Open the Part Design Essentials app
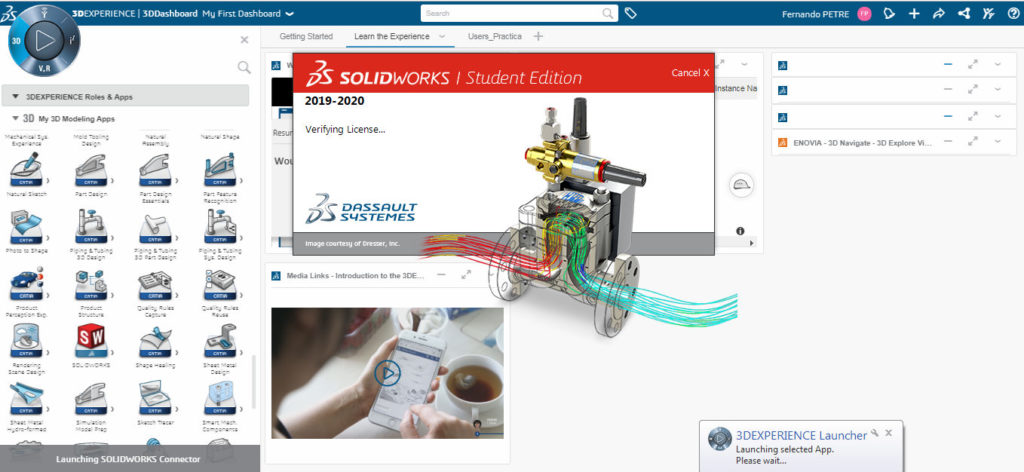Viewport: 1024px width, 472px height. click(155, 170)
